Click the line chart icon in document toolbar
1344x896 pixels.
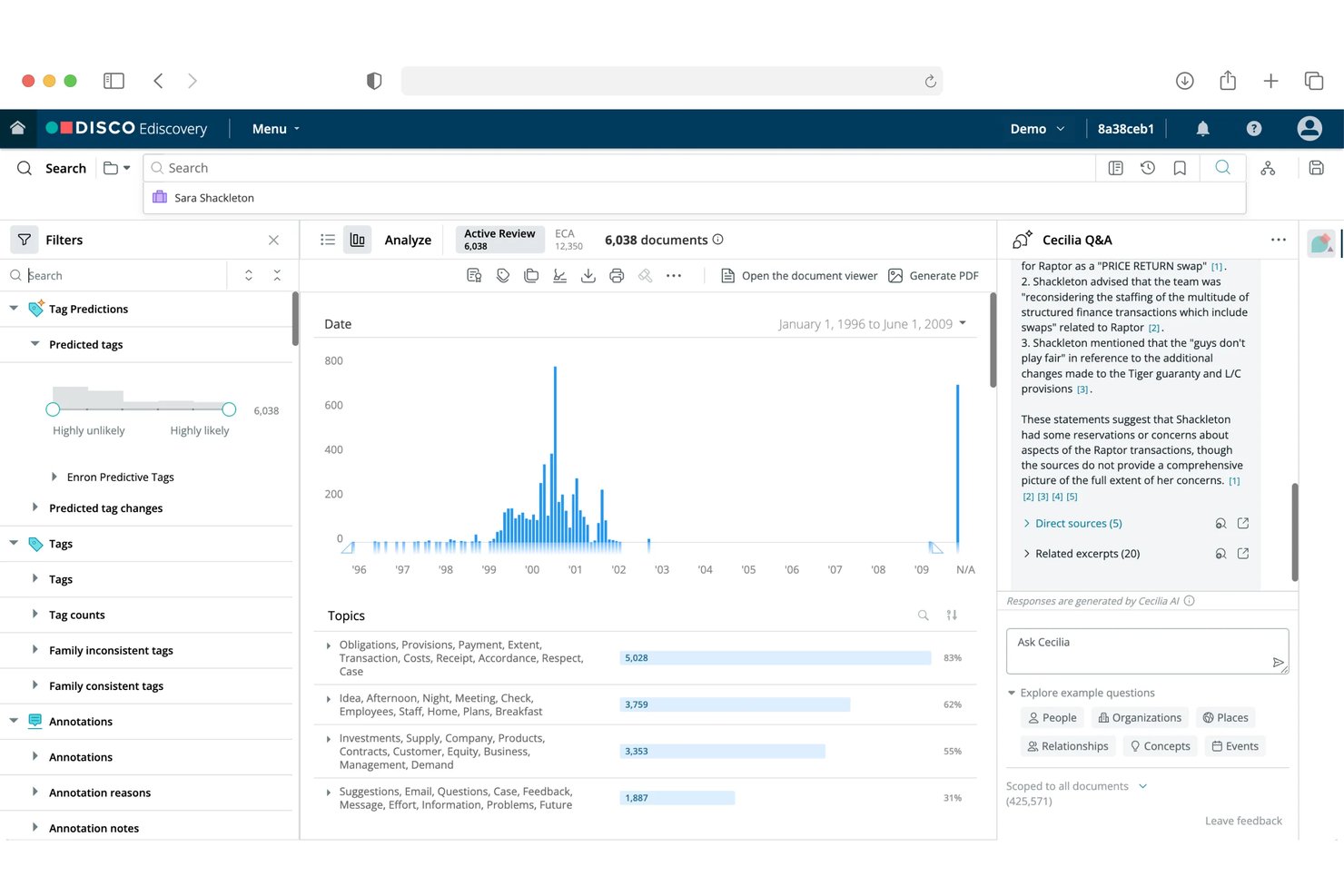coord(560,276)
